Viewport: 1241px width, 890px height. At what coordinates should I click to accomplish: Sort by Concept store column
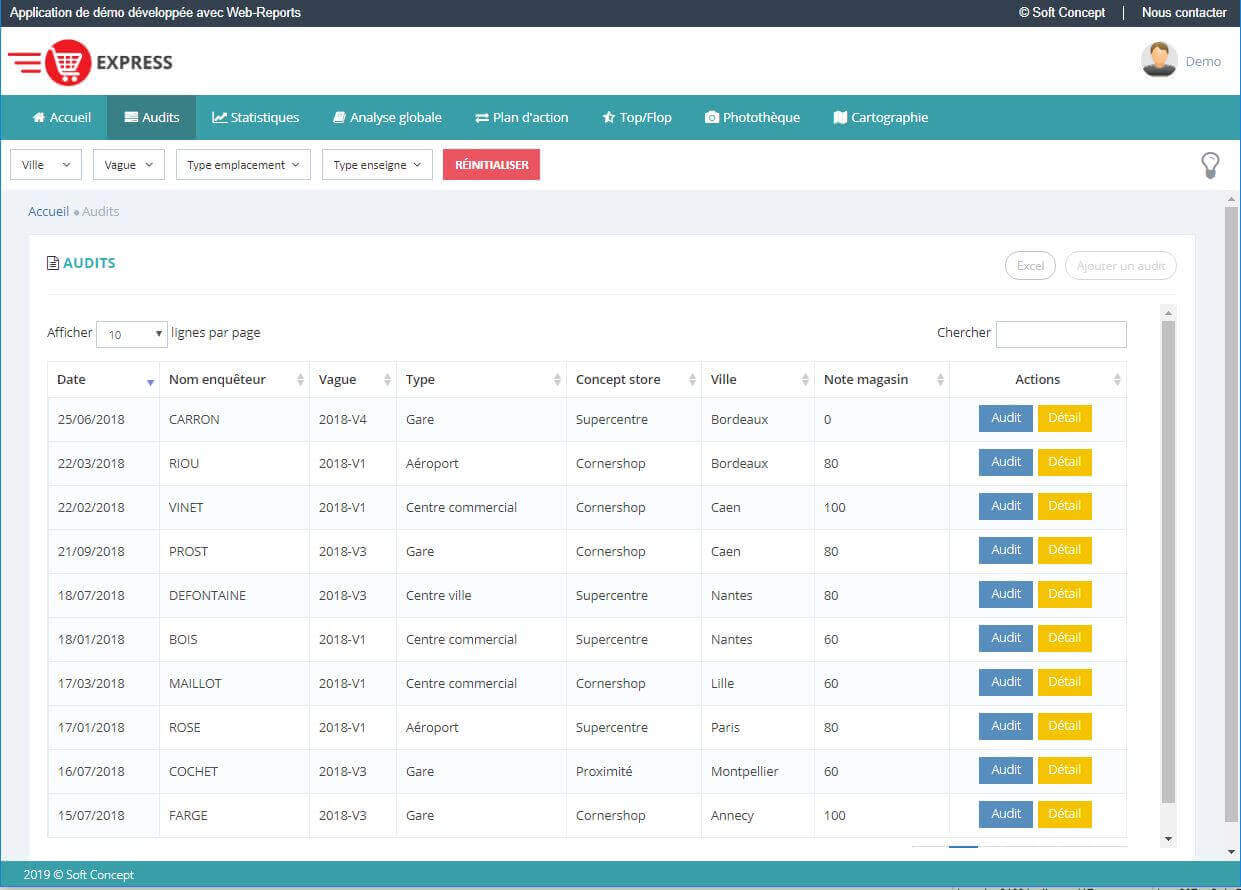(x=634, y=380)
